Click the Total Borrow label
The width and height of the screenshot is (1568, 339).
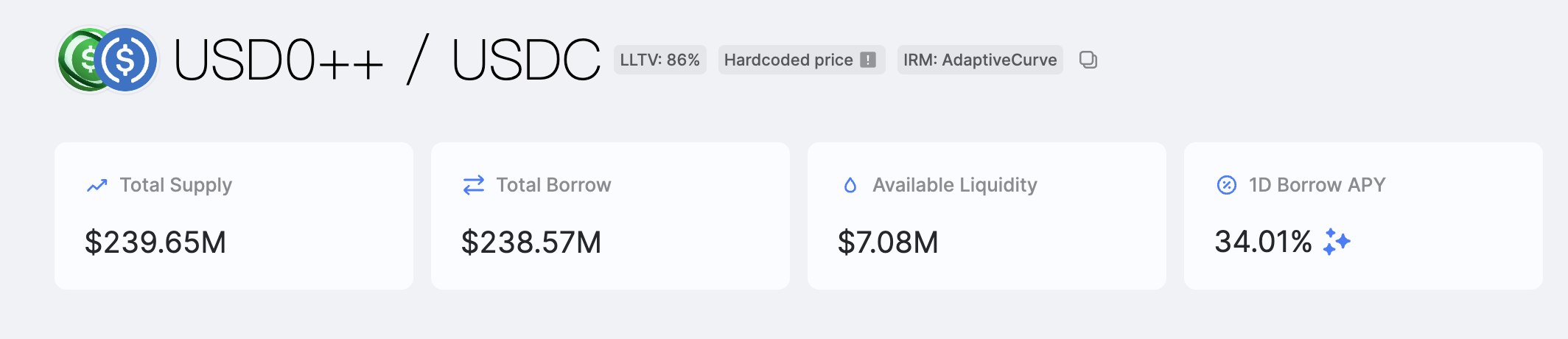553,185
